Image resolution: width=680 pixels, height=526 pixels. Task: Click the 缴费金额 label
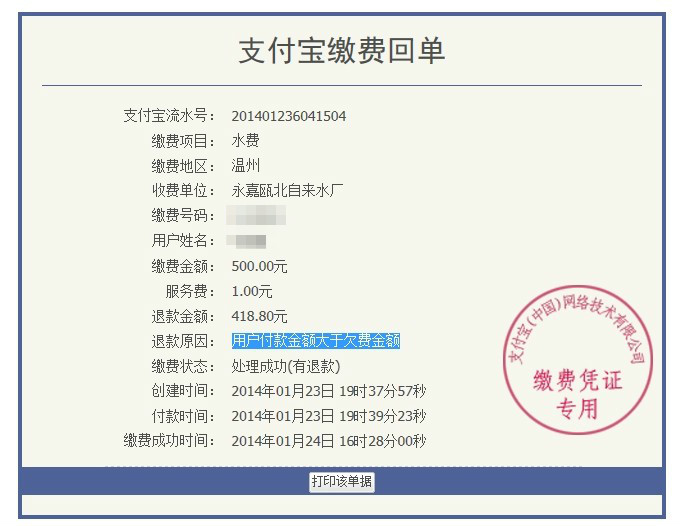coord(183,266)
